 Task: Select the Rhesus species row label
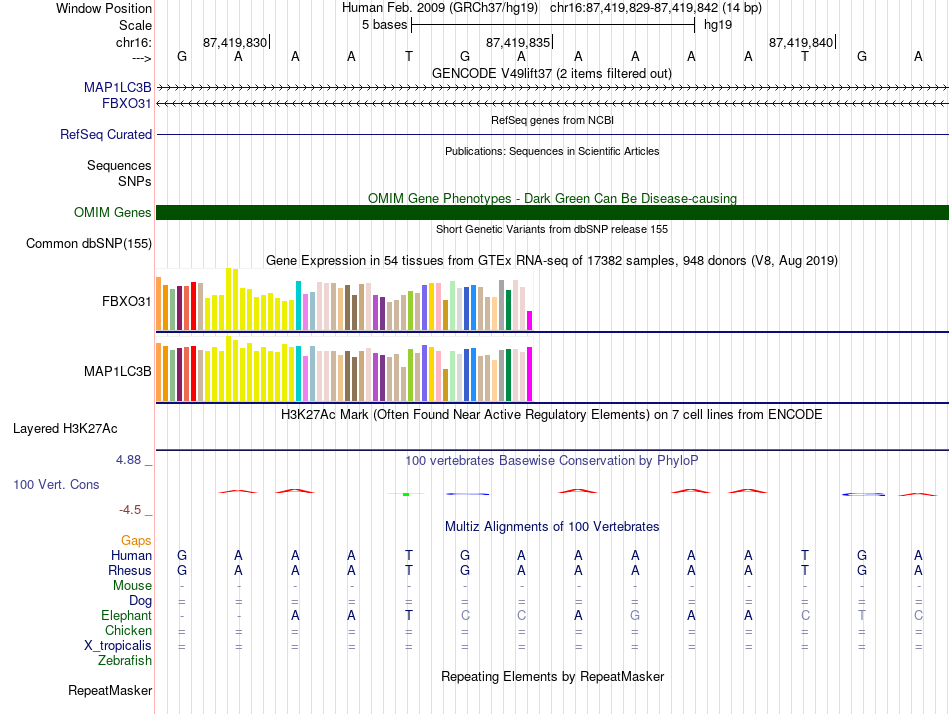(x=130, y=570)
